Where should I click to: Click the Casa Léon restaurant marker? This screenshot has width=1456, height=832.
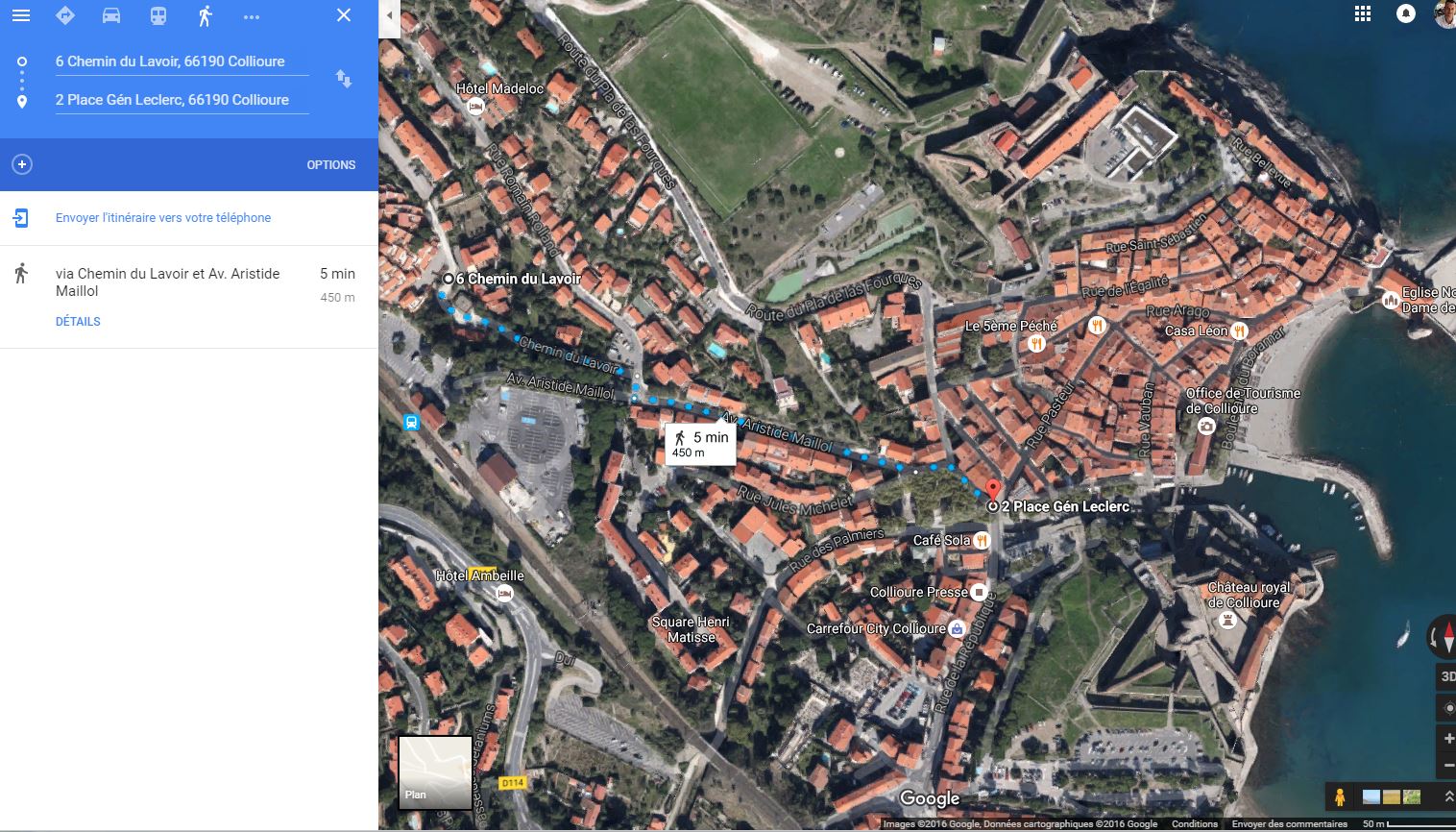pyautogui.click(x=1239, y=331)
